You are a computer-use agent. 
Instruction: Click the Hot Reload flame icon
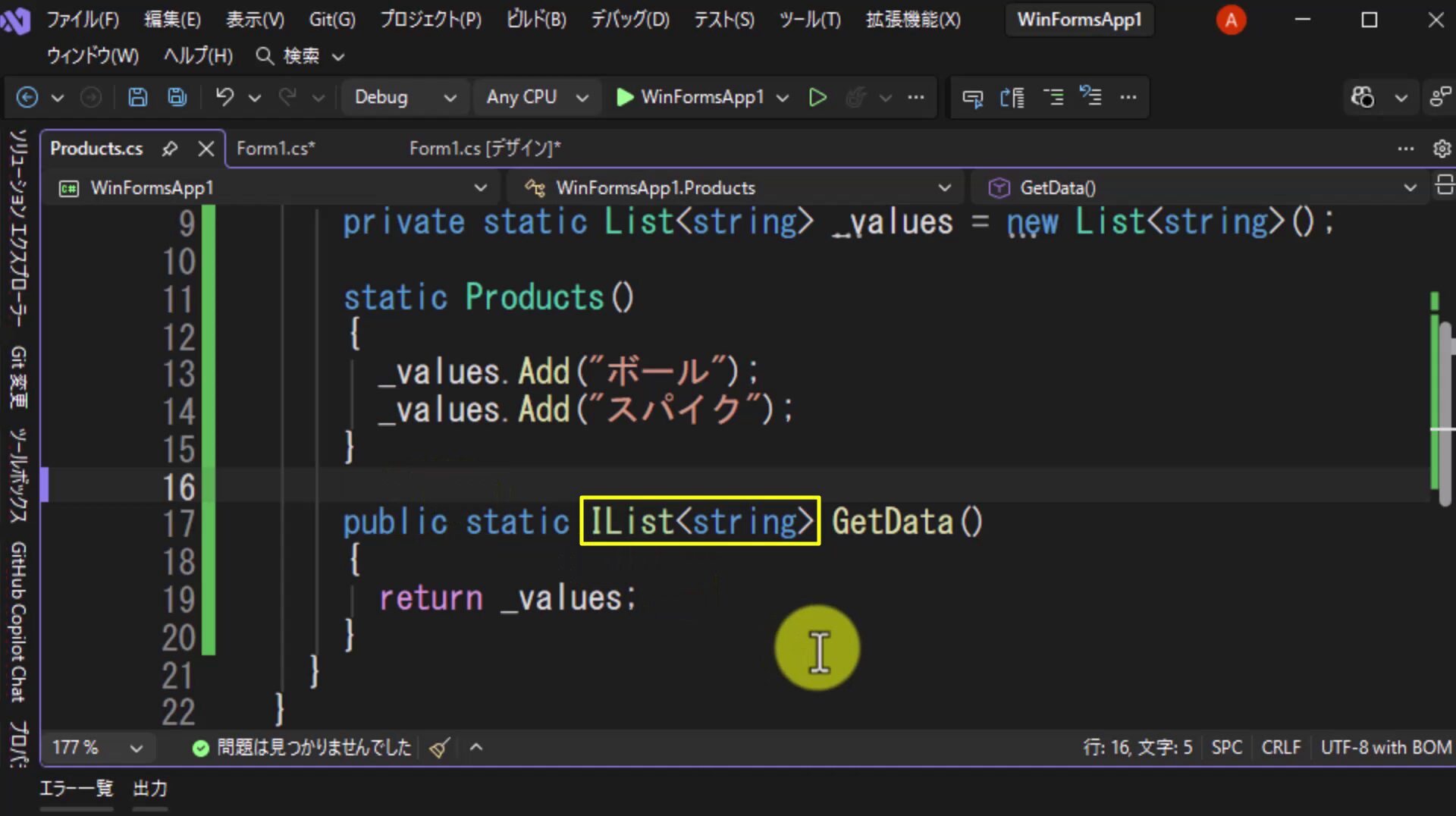coord(856,97)
